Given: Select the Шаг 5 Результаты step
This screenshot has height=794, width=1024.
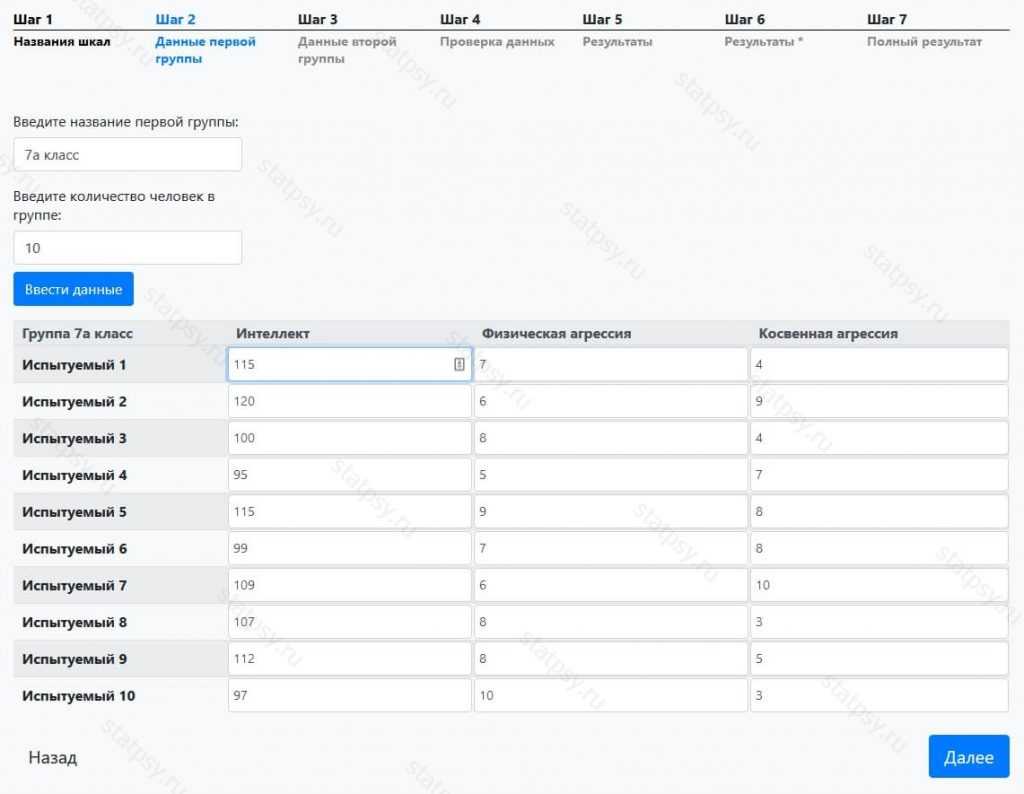Looking at the screenshot, I should point(617,32).
